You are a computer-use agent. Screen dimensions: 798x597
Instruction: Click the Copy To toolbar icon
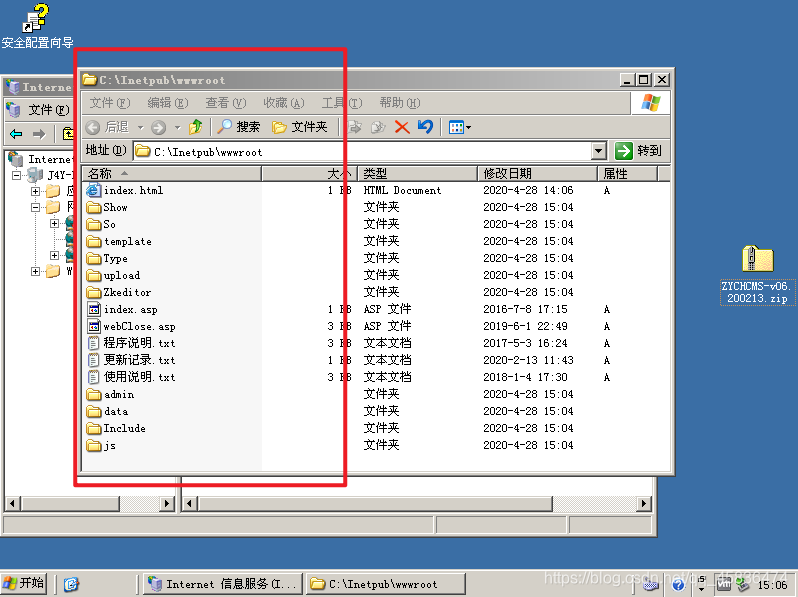click(378, 127)
